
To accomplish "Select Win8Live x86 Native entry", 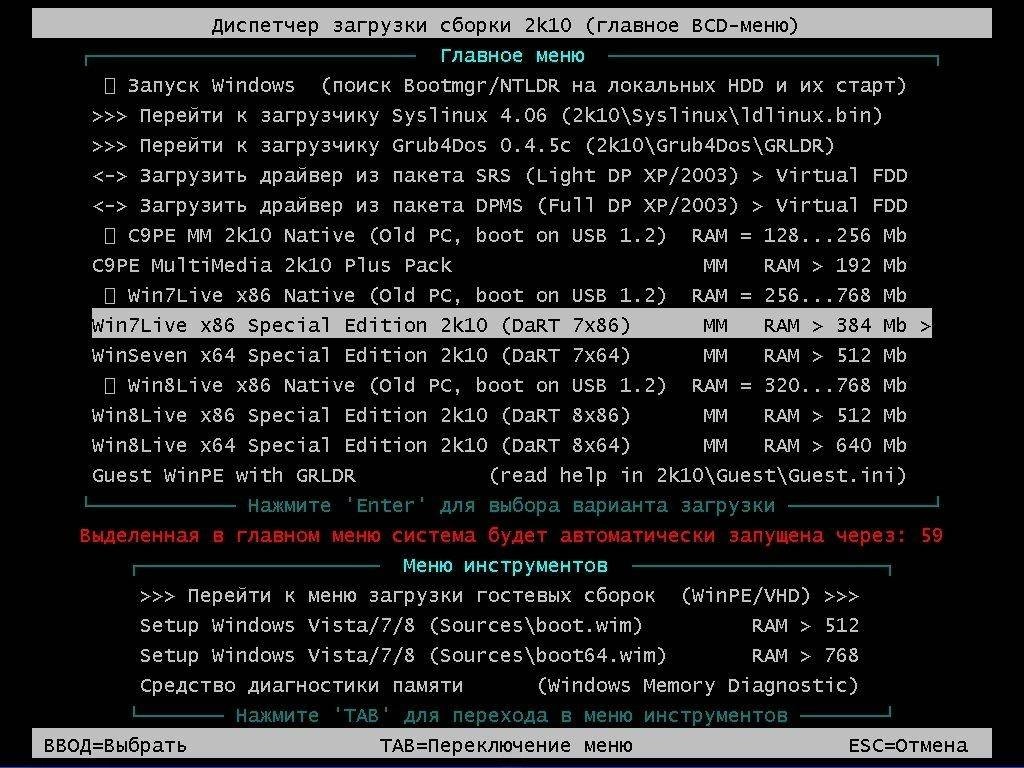I will point(505,386).
